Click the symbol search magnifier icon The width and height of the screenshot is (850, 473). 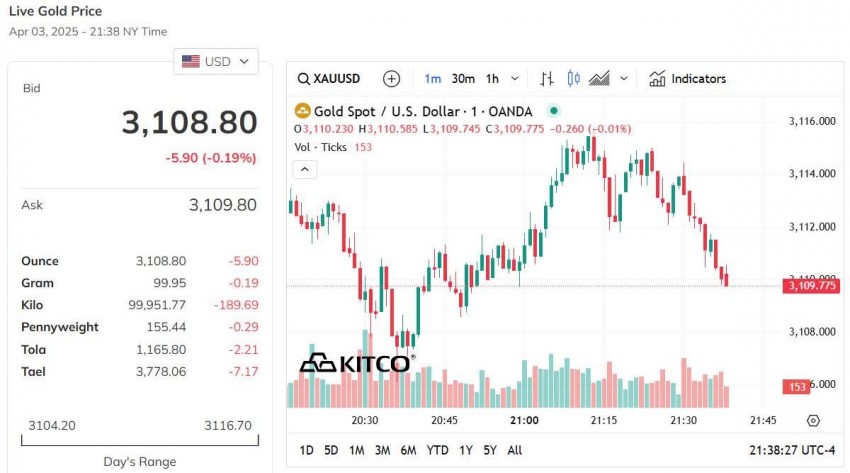point(304,79)
